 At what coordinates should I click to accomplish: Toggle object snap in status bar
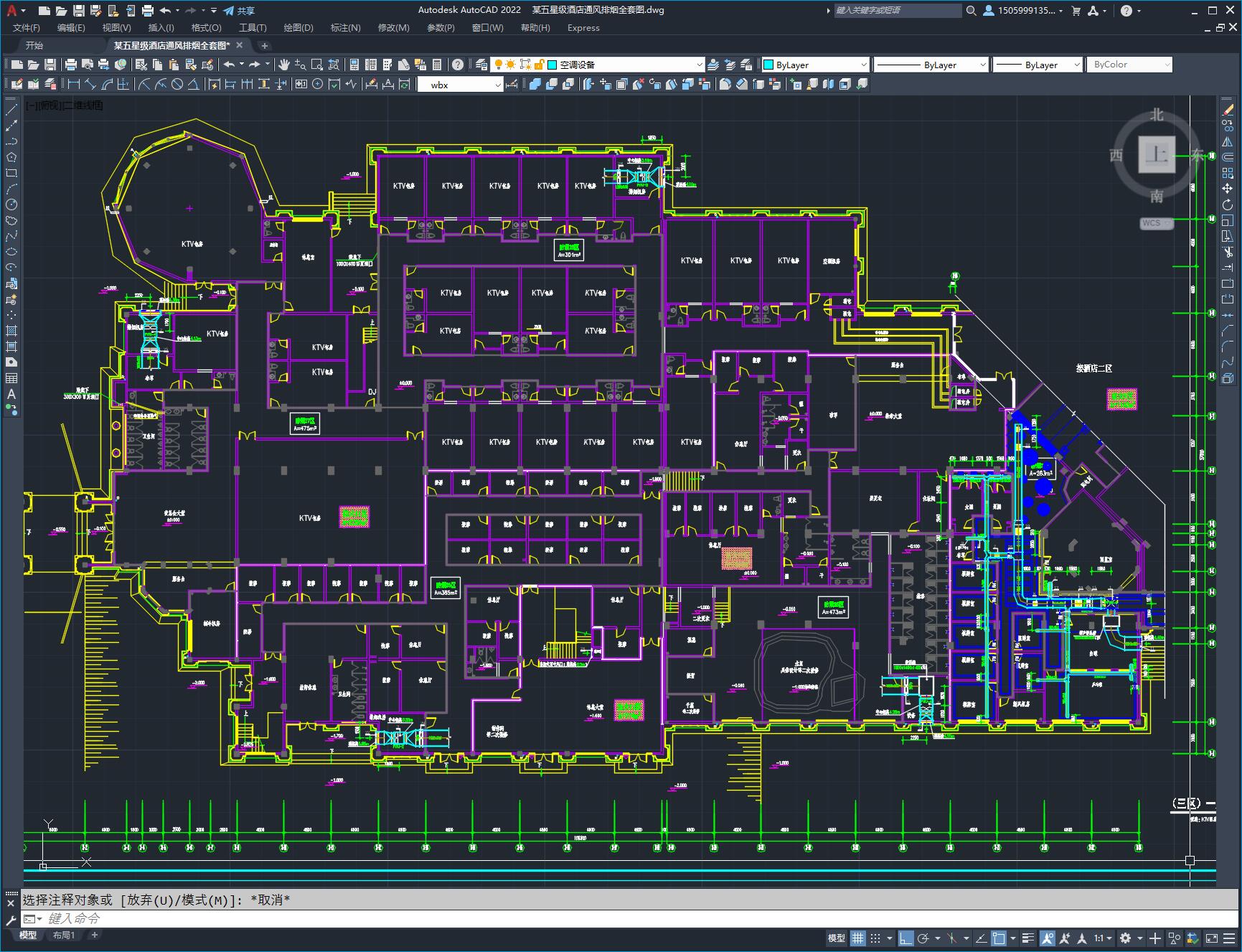pos(999,938)
